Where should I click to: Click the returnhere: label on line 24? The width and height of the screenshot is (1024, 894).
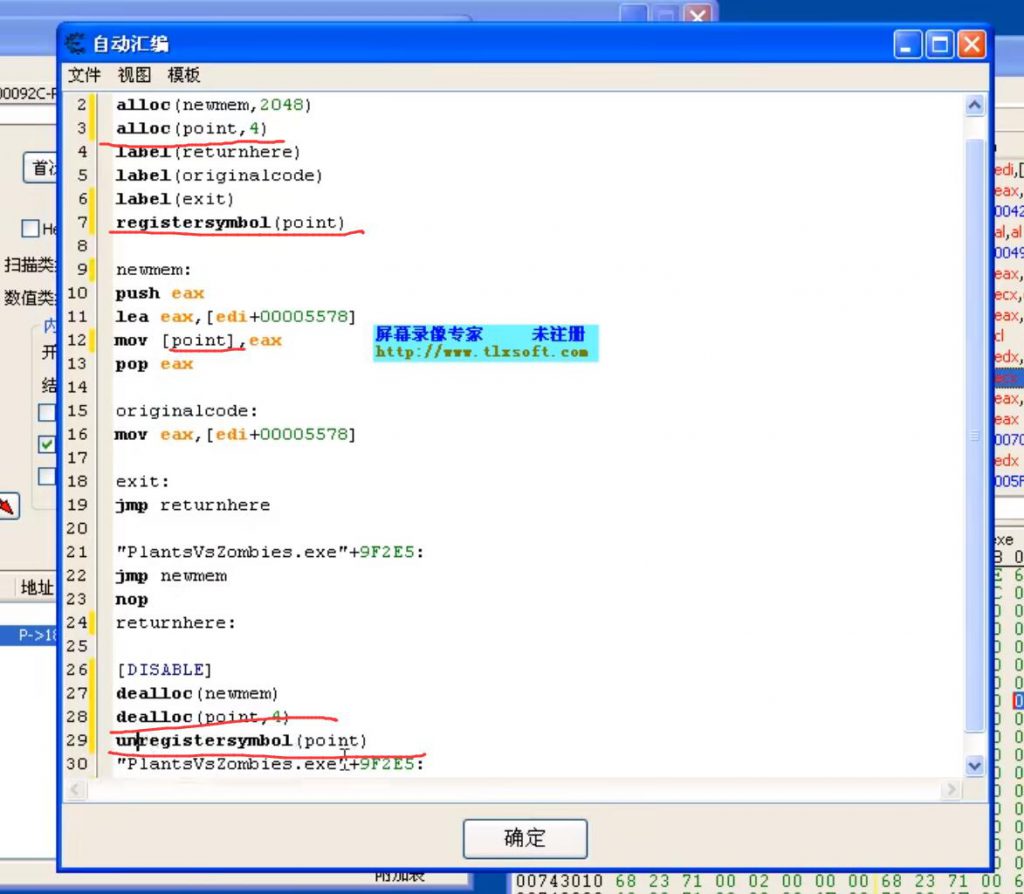point(176,623)
